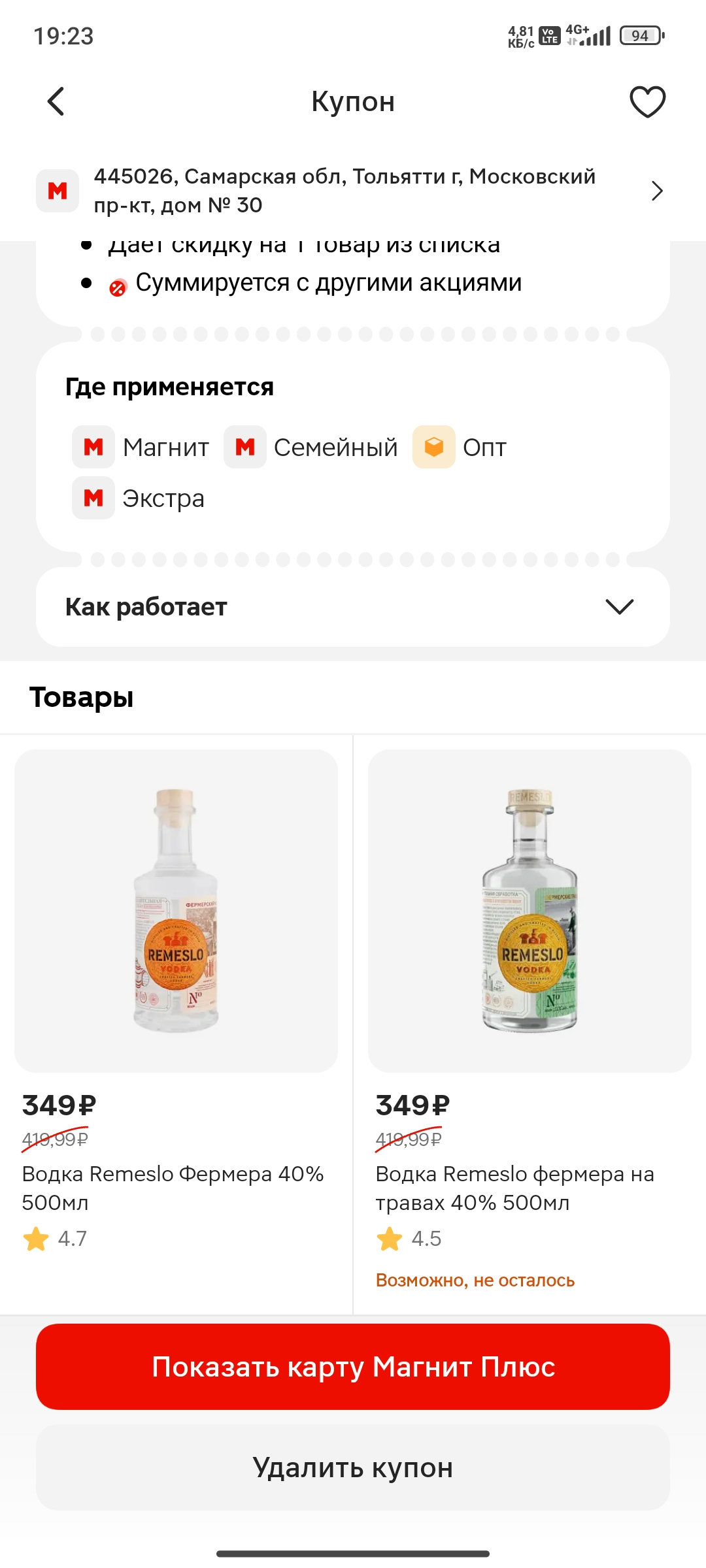Open store address selection chevron
Screen dimensions: 706x1568
click(x=657, y=191)
